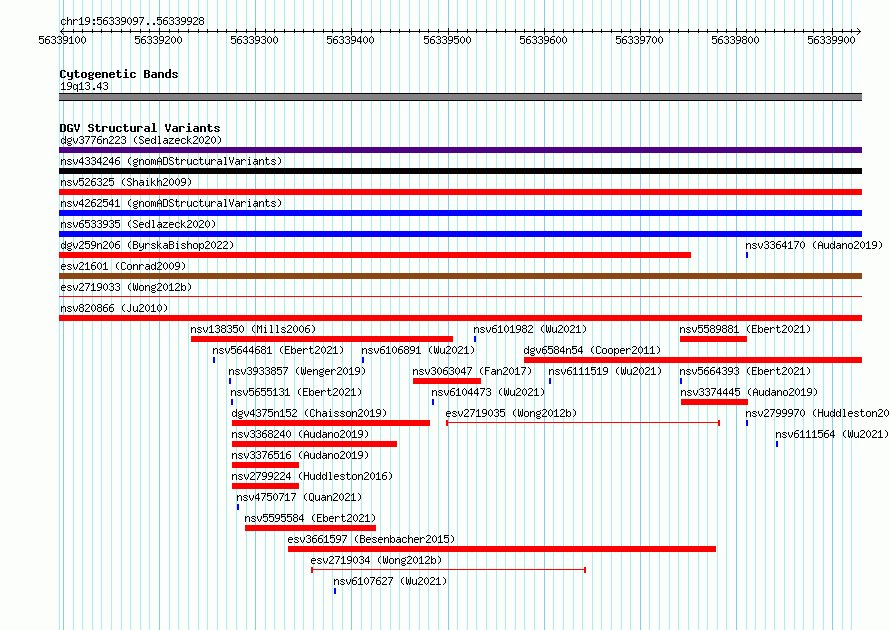
Task: Select esv3661597 (Besenbacher2015) label
Action: coord(371,539)
